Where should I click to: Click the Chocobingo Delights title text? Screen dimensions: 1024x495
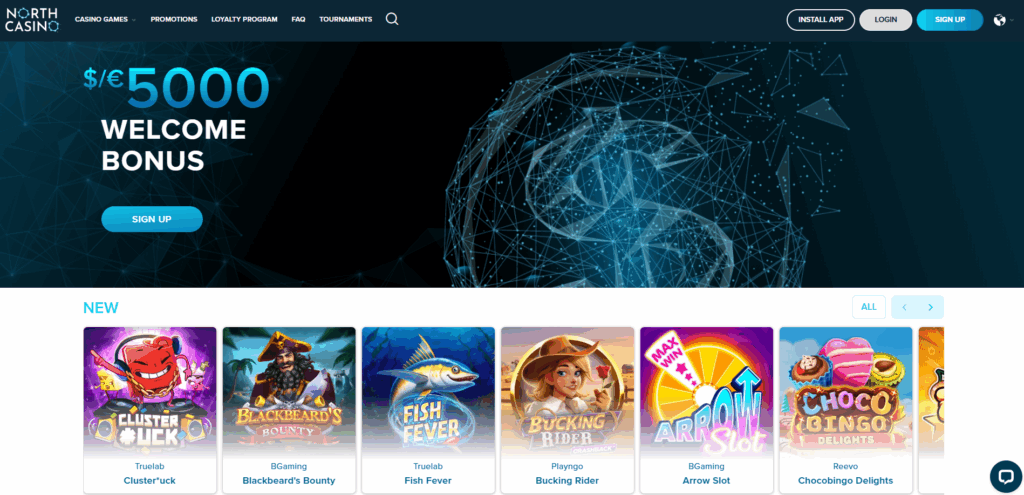click(845, 481)
